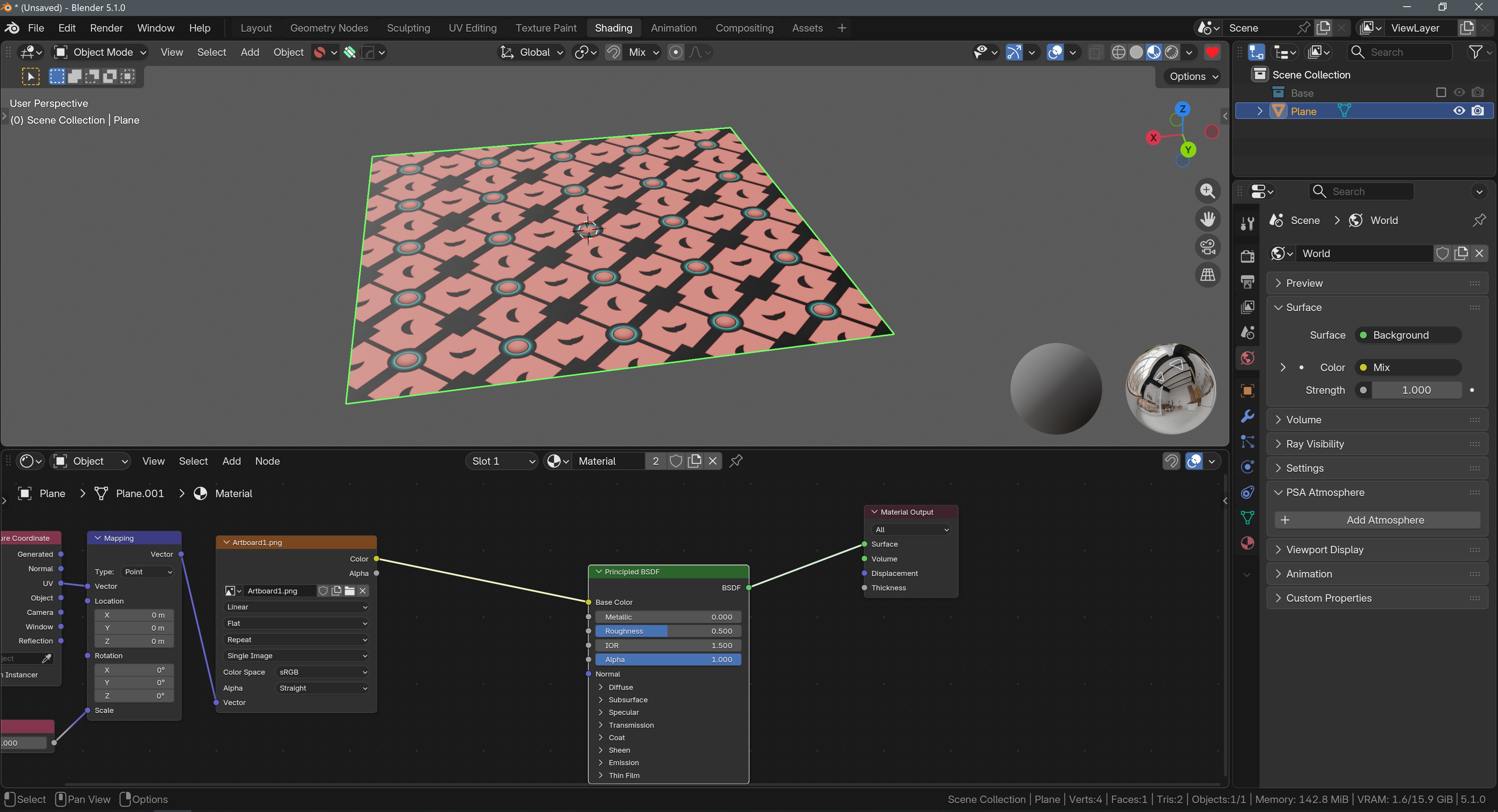Open the Object Data mesh tab icon
The height and width of the screenshot is (812, 1498).
coord(1247,517)
